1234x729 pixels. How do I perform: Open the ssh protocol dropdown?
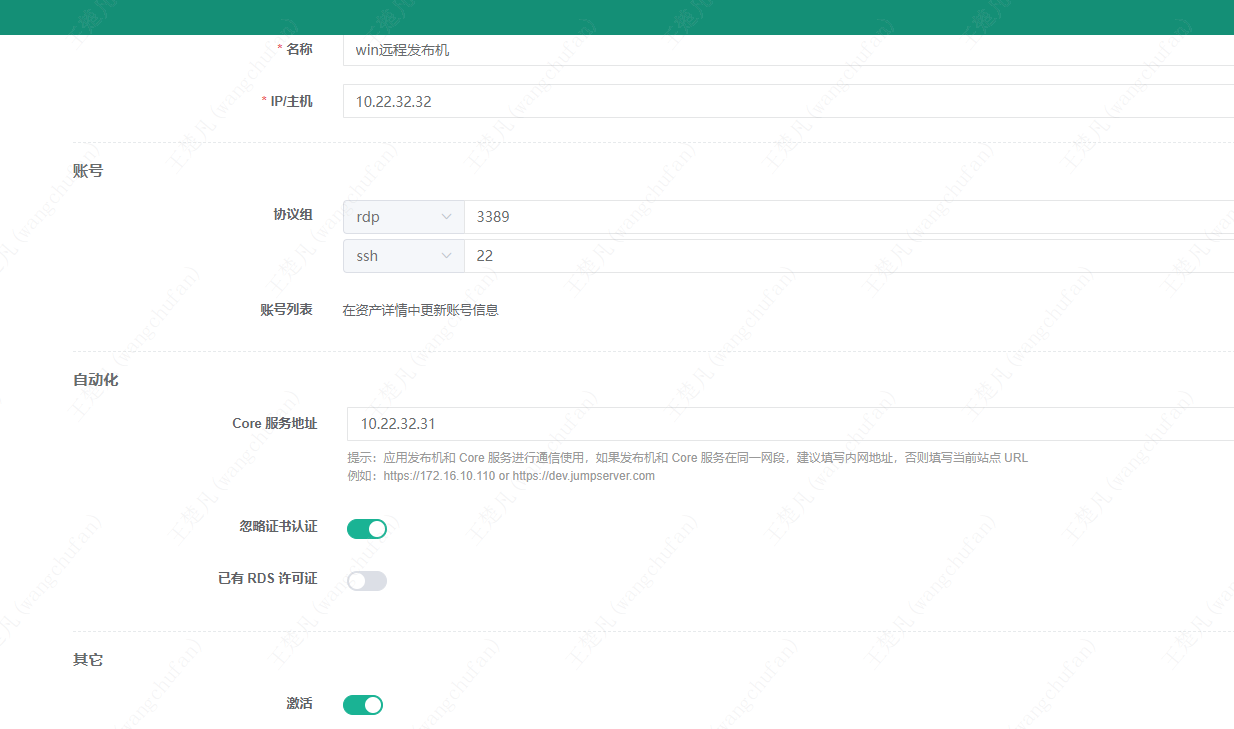click(404, 256)
